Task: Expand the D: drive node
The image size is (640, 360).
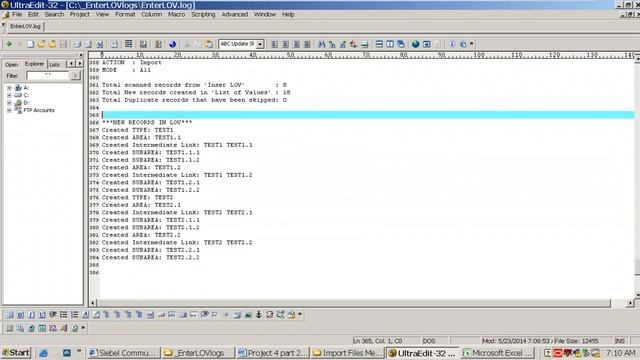Action: pos(9,103)
